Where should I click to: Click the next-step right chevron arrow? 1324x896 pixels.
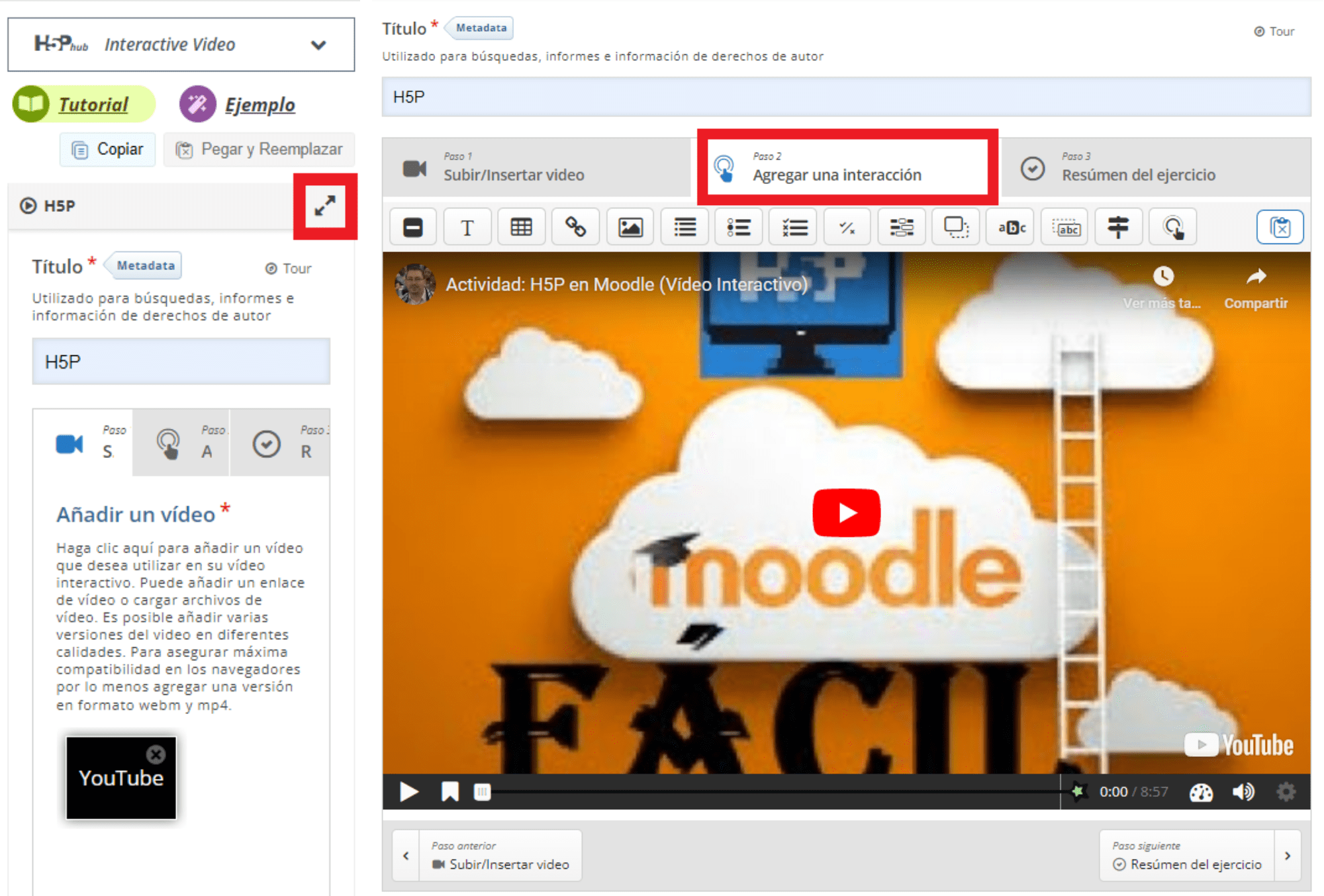(1288, 856)
